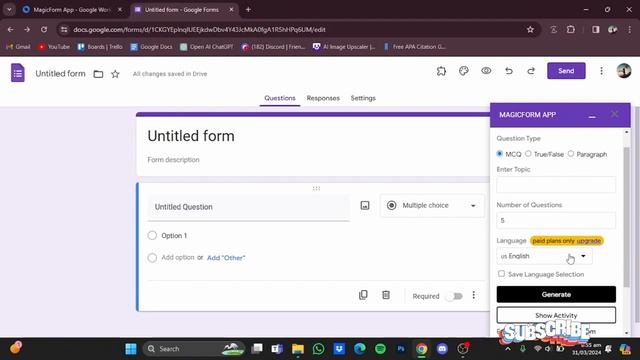Open Windows Start menu
The width and height of the screenshot is (640, 360).
point(131,349)
